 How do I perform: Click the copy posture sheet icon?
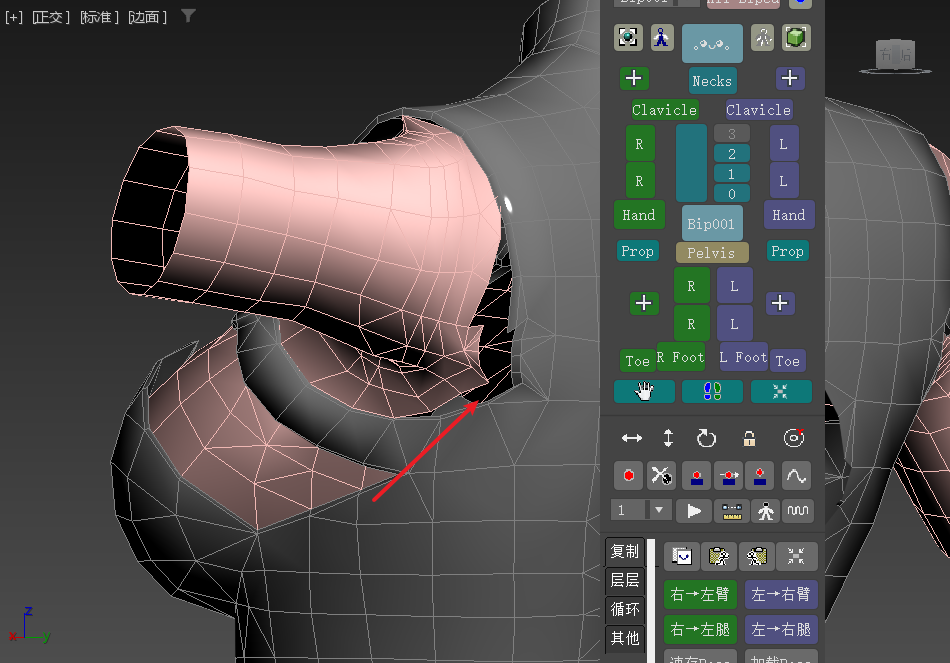tap(682, 556)
